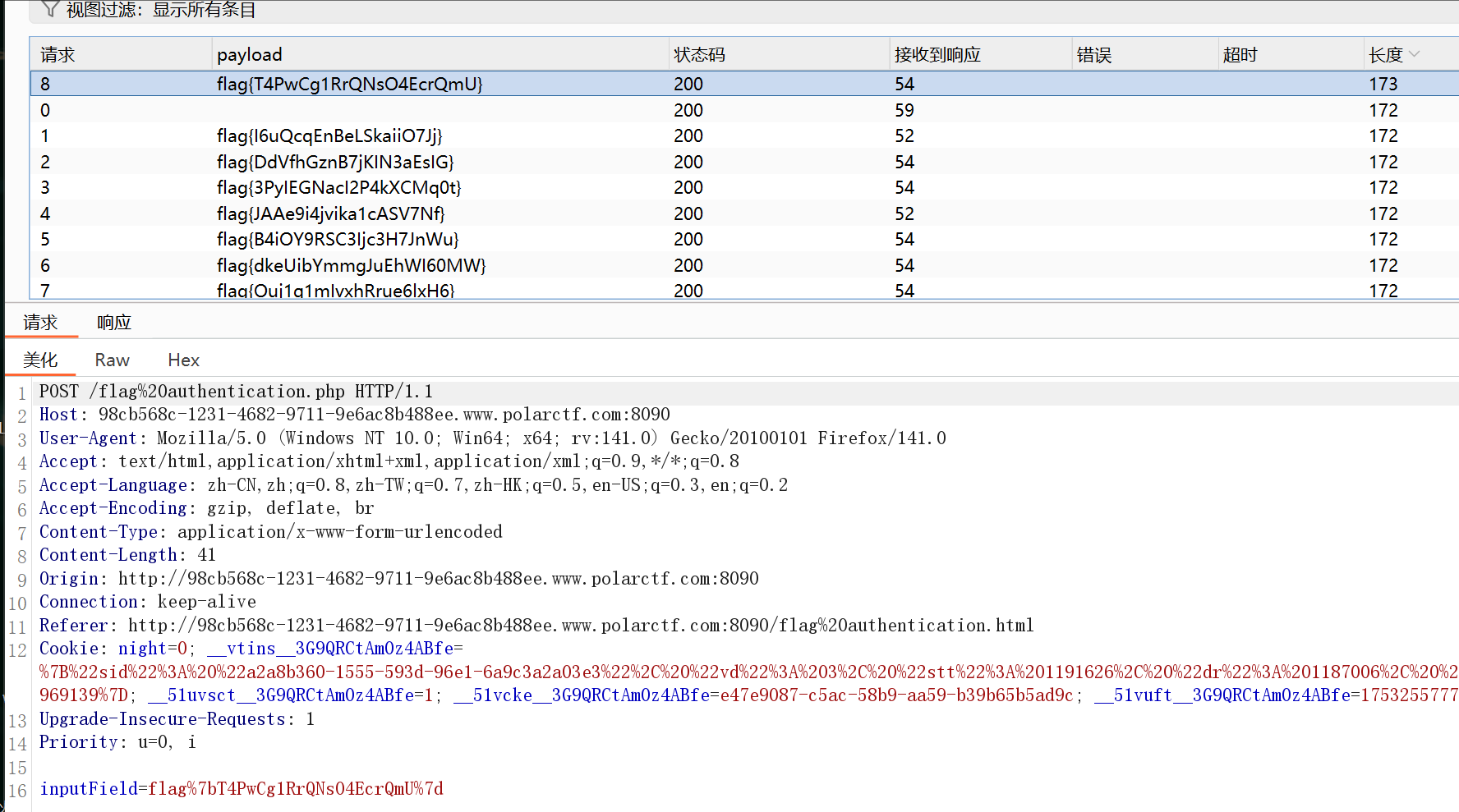This screenshot has width=1459, height=812.
Task: Select the payload cell of request 1
Action: pos(329,135)
